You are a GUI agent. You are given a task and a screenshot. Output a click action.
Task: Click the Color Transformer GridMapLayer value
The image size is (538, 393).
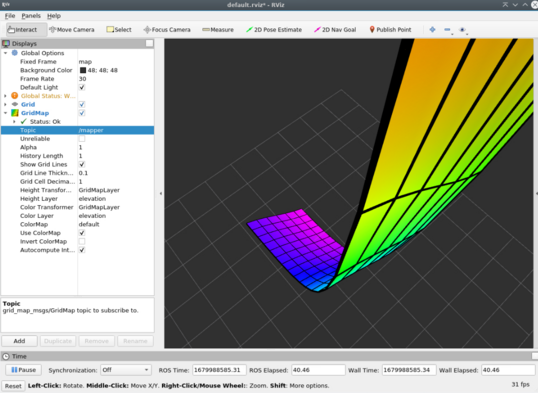click(x=99, y=207)
